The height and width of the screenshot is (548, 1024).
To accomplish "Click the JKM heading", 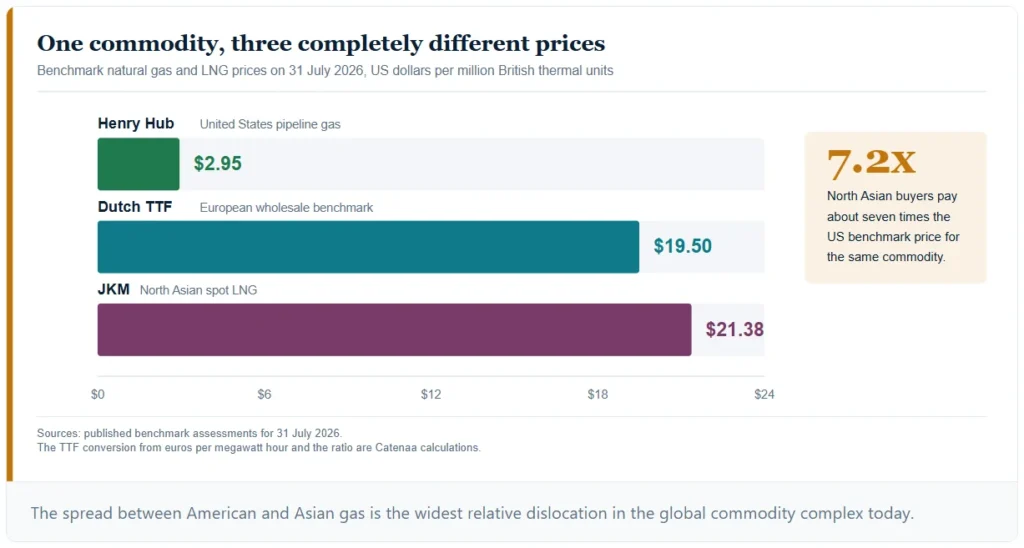I will point(114,289).
